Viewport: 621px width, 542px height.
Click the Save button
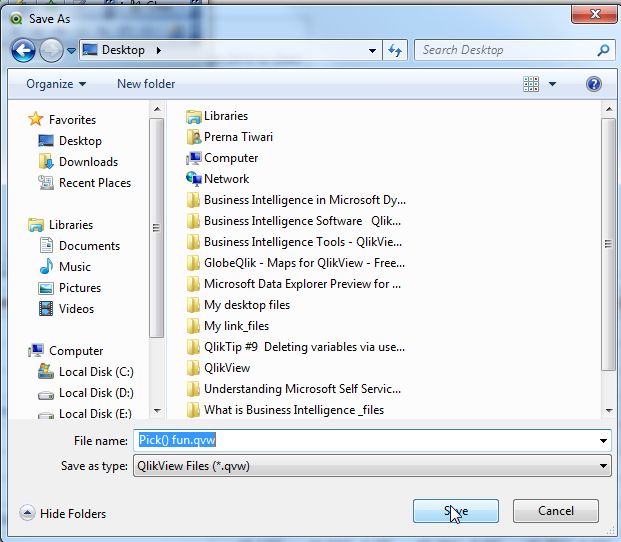pos(455,511)
